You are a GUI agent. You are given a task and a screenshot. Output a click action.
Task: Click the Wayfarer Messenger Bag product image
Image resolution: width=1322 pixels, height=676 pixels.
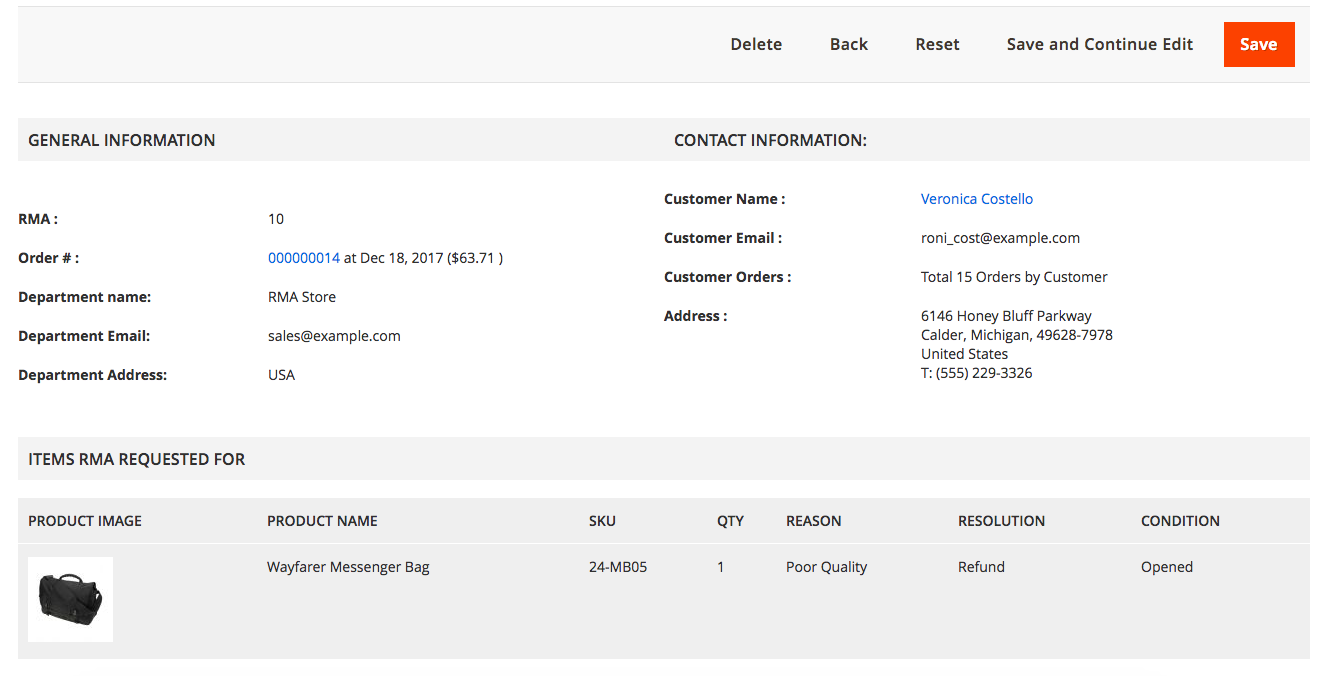coord(70,599)
